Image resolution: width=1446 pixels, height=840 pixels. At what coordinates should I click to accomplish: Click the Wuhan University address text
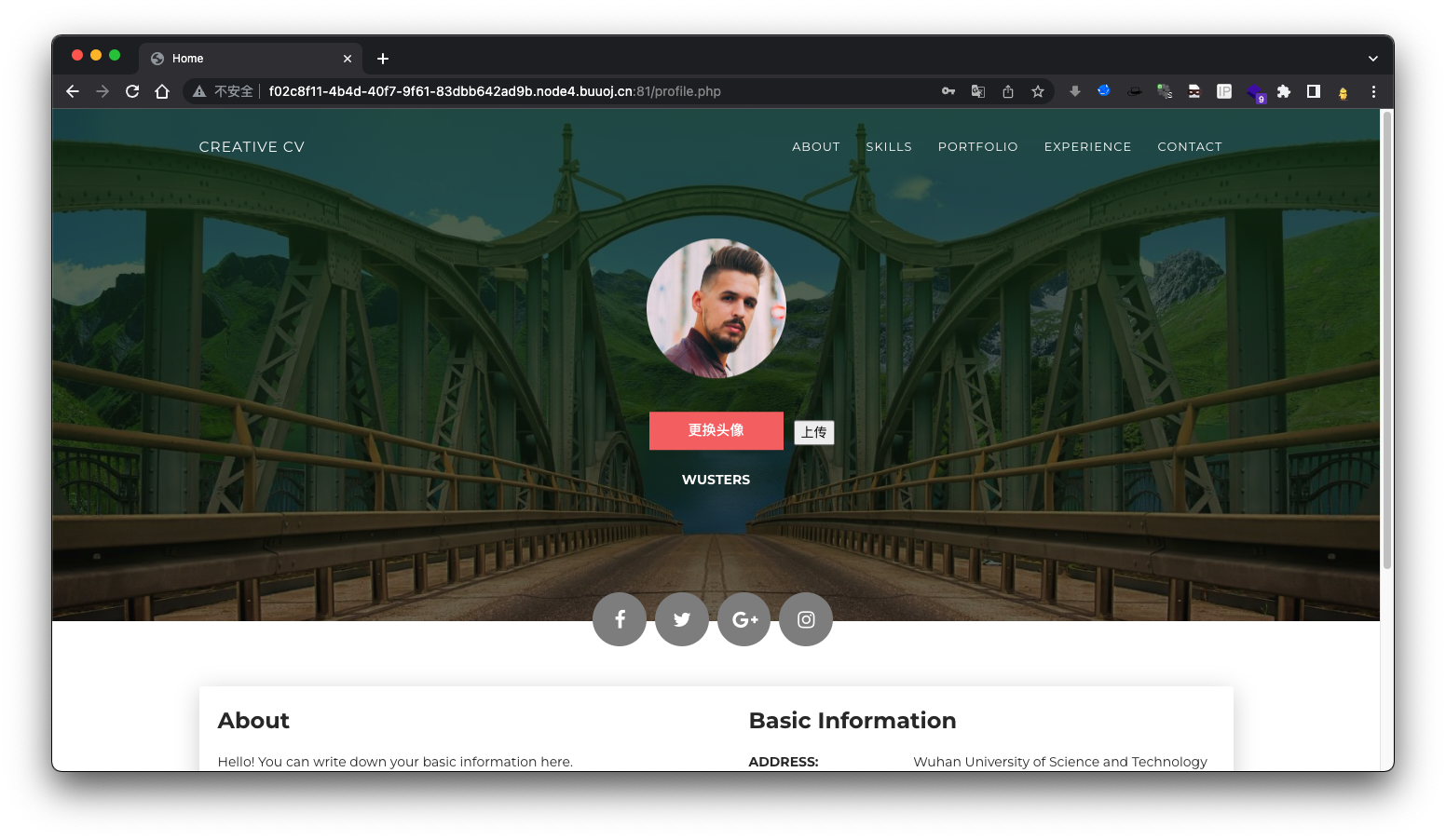point(1060,762)
